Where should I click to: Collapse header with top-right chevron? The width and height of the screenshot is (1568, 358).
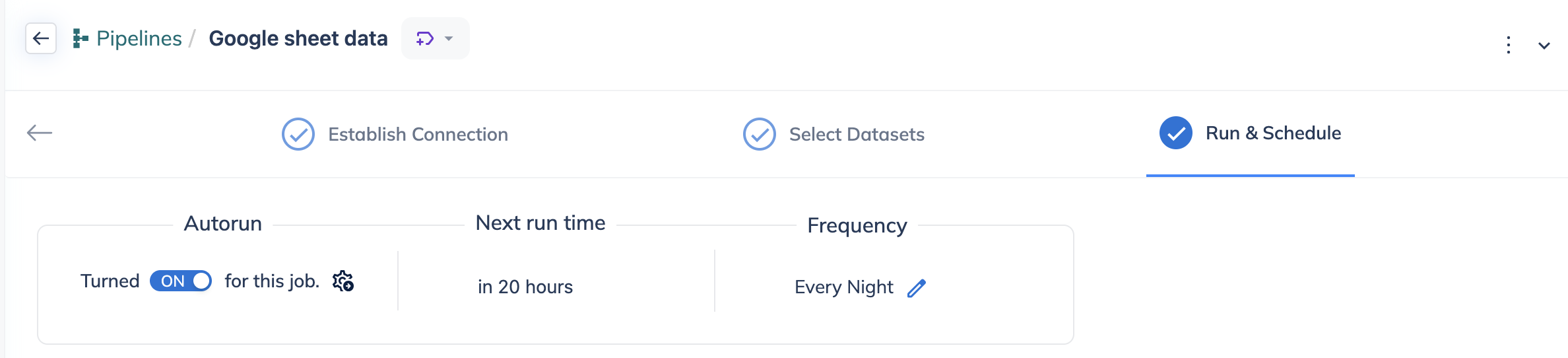click(1544, 46)
